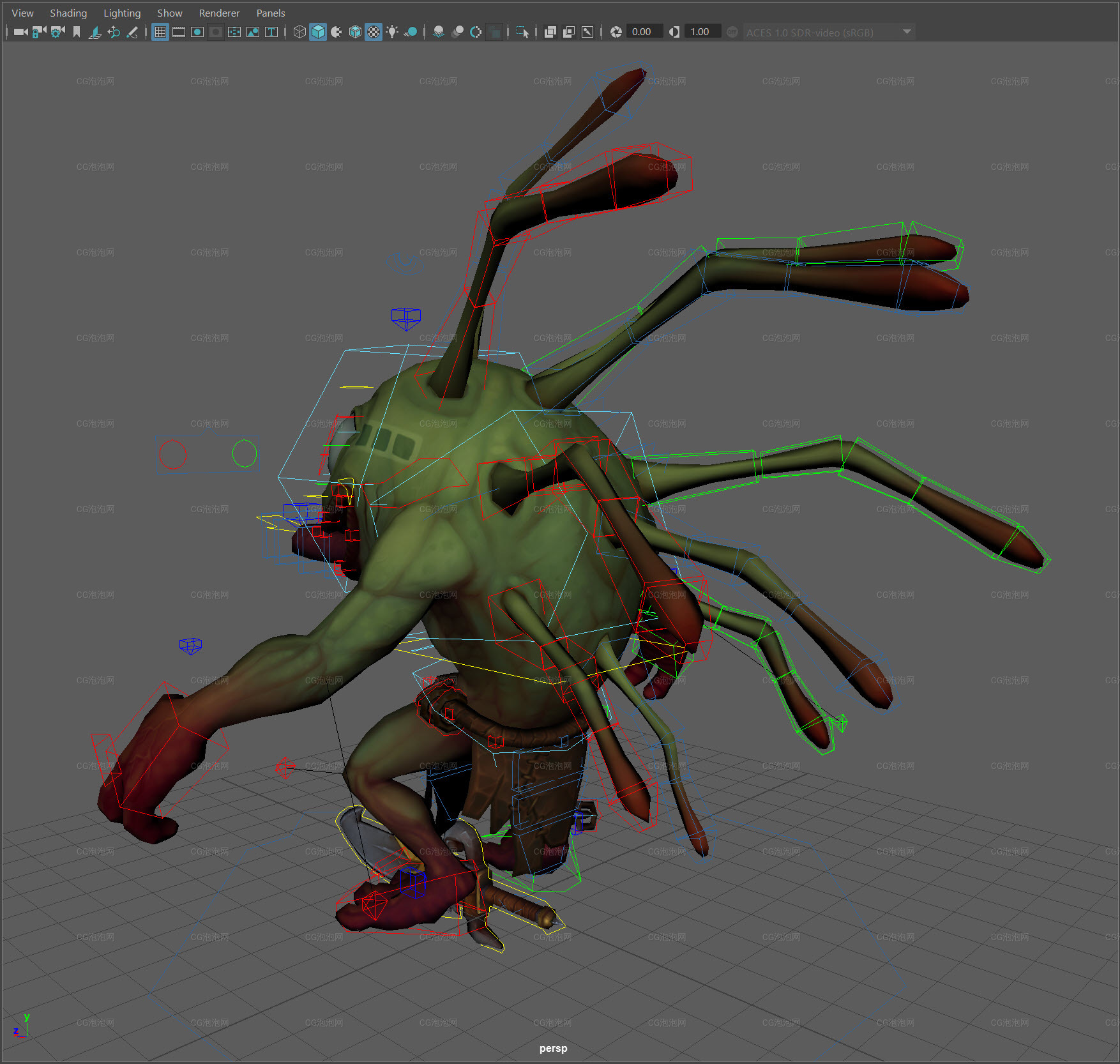Click the persp camera label
Screen dimensions: 1120x1064
(553, 1048)
